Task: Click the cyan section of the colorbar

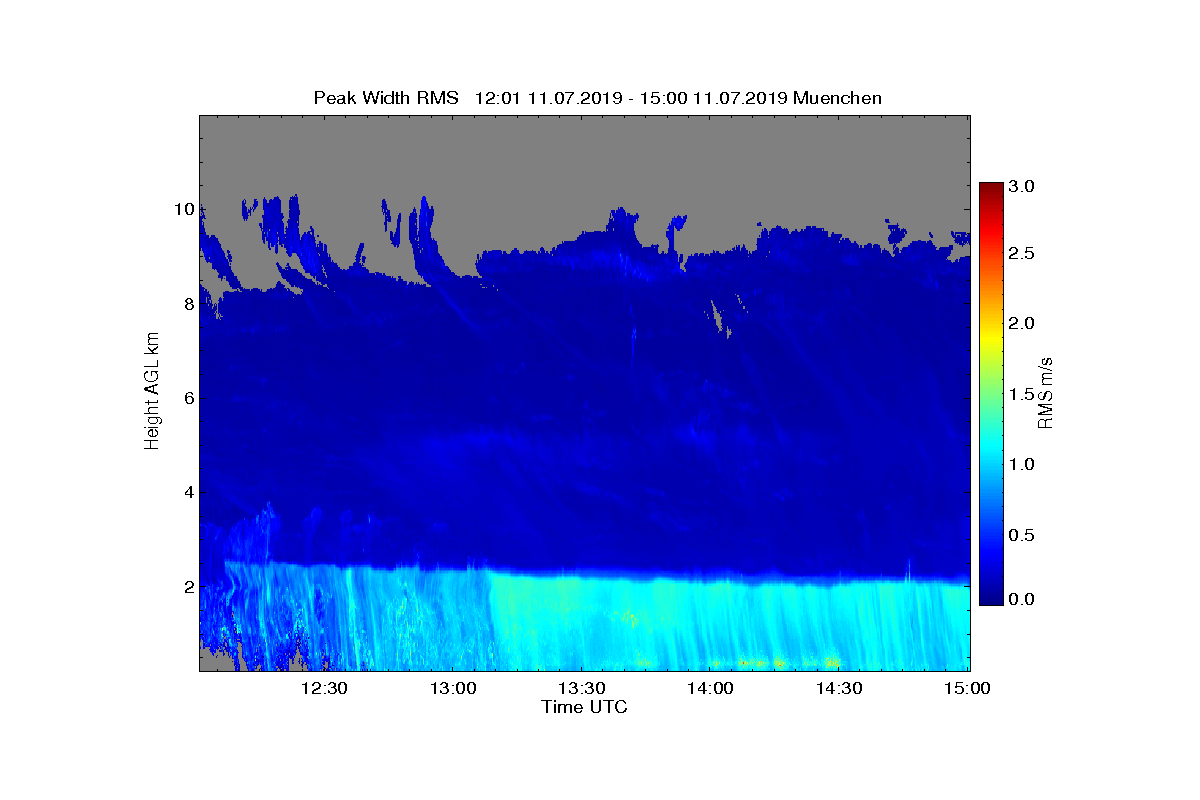Action: [991, 450]
